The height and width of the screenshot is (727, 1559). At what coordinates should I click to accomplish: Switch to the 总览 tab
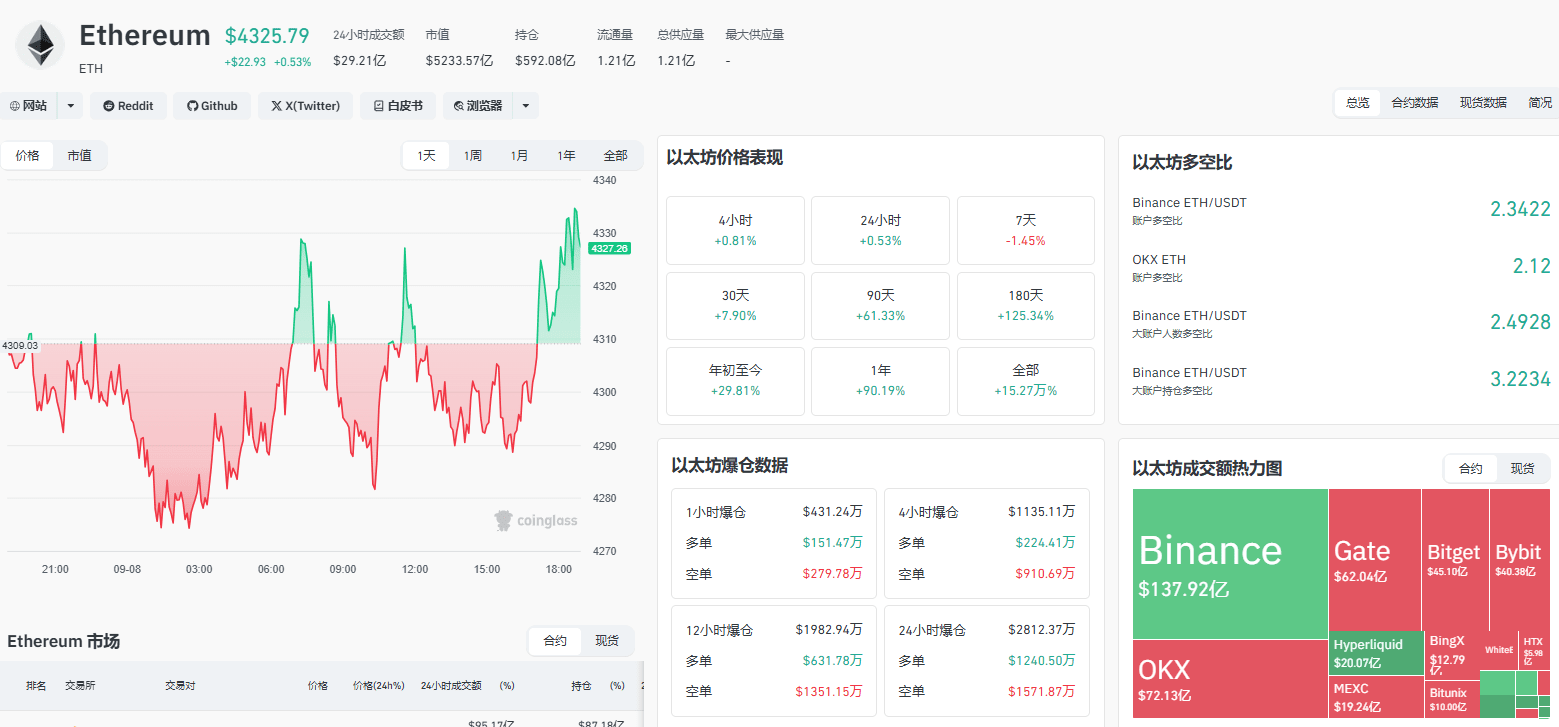1357,103
